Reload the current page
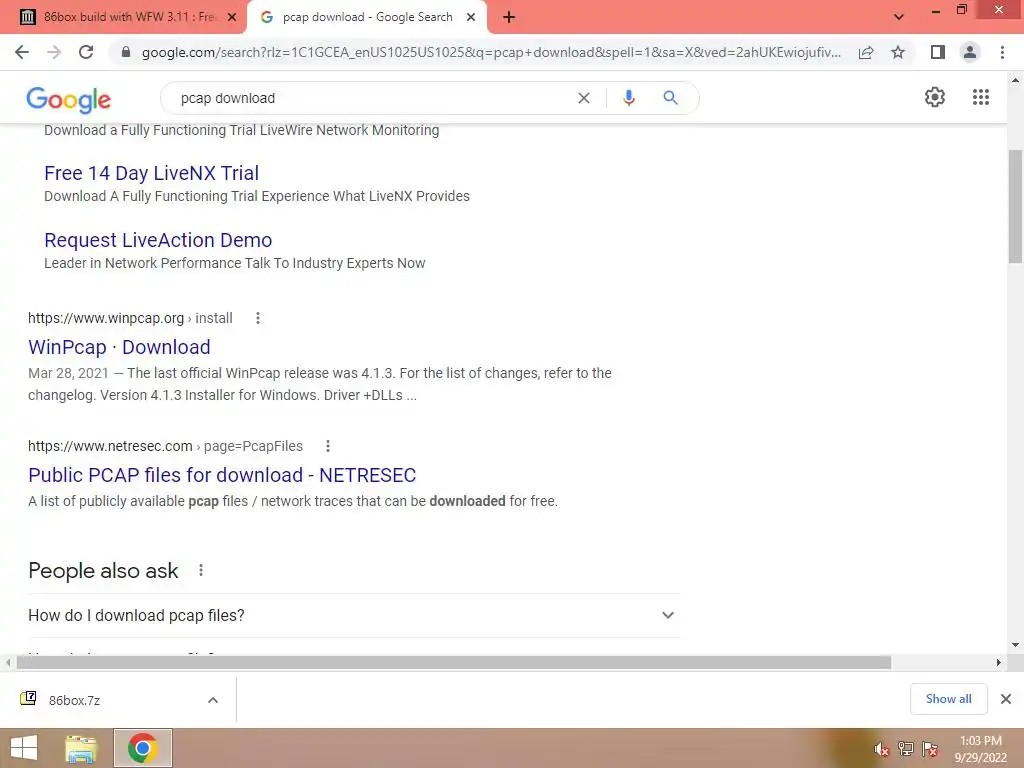This screenshot has width=1024, height=768. [86, 52]
